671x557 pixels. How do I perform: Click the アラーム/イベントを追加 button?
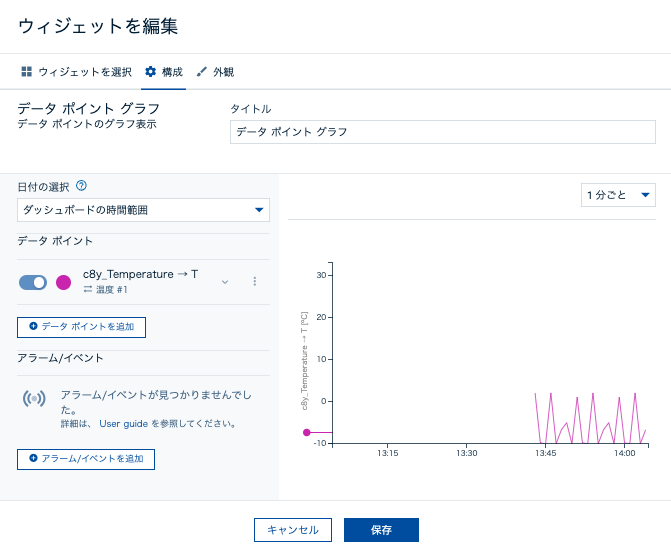coord(86,459)
